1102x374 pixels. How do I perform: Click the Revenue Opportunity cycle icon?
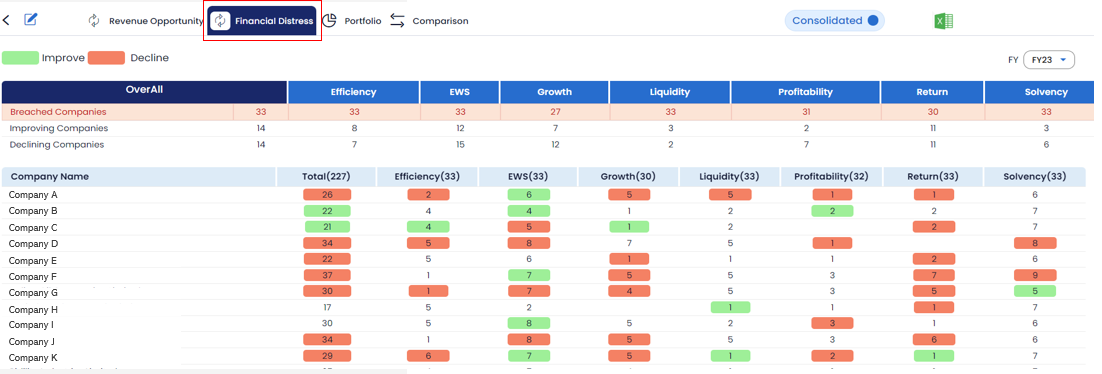94,21
